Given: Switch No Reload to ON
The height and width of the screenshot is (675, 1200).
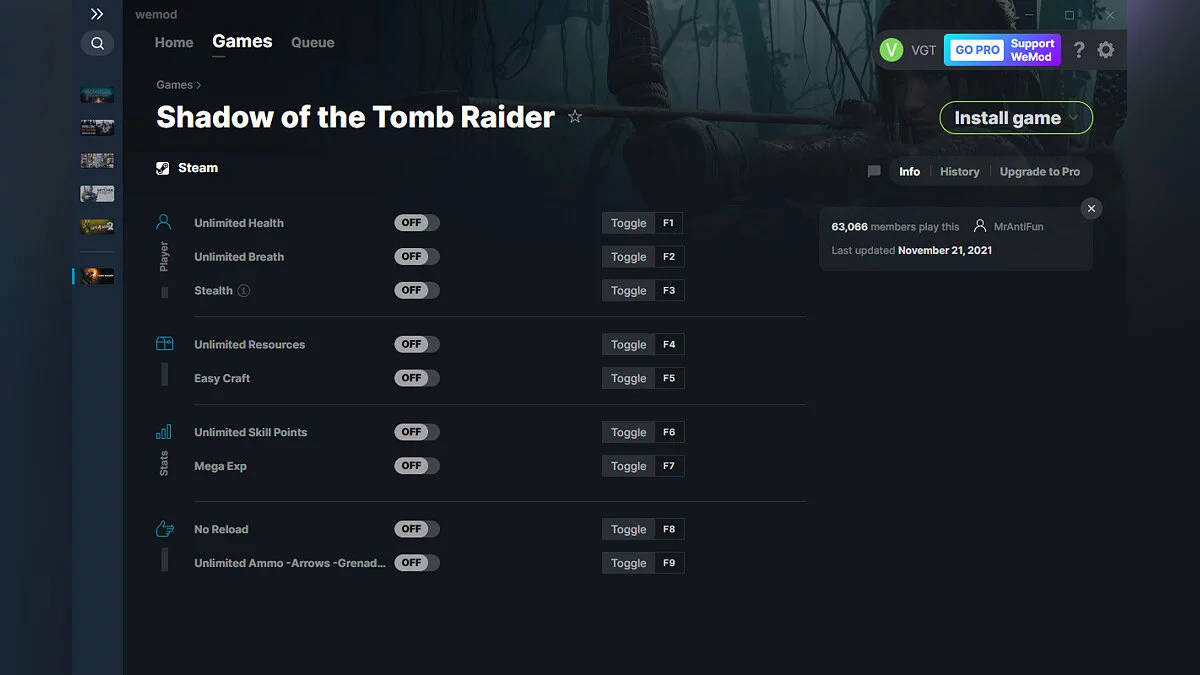Looking at the screenshot, I should tap(416, 528).
